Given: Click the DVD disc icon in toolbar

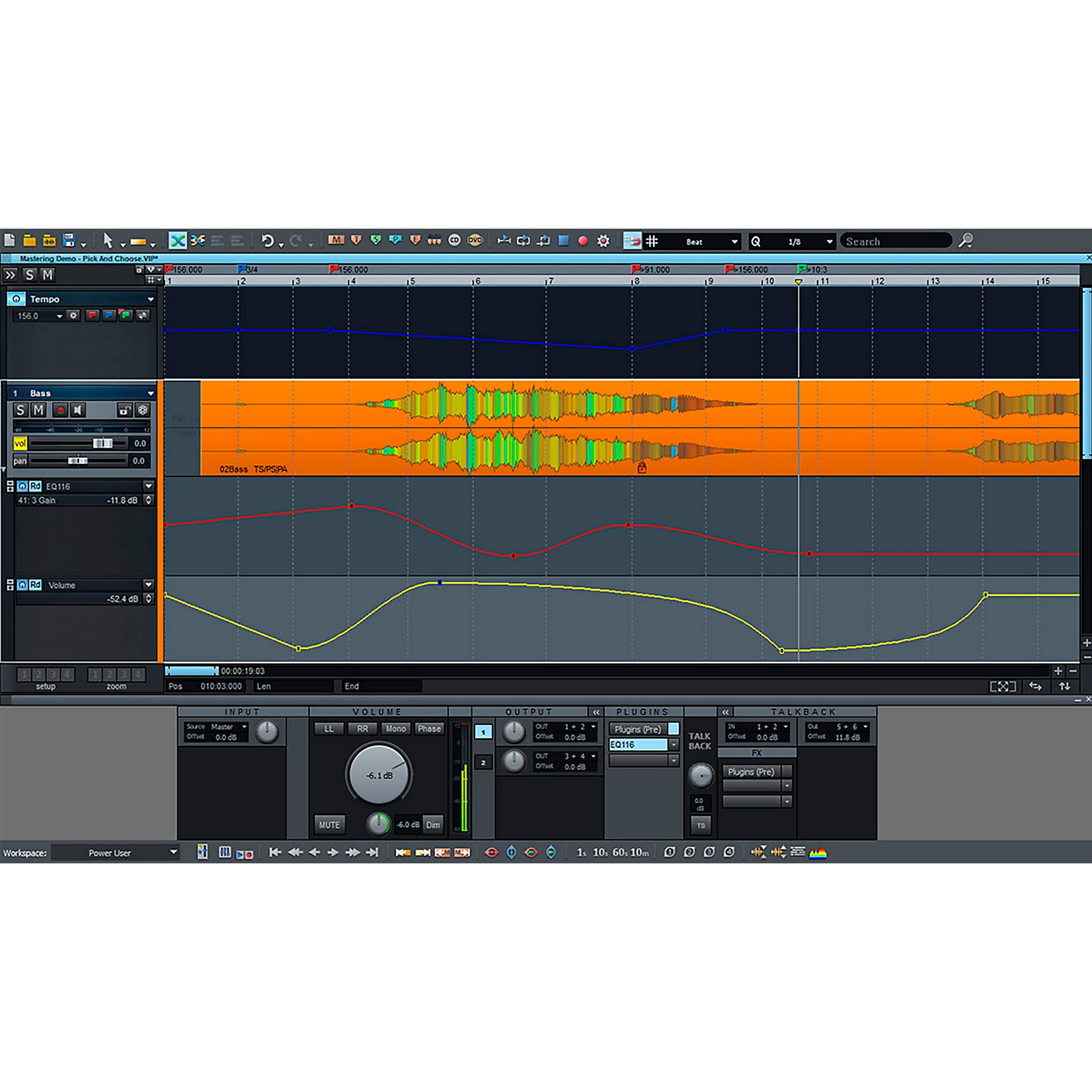Looking at the screenshot, I should click(x=475, y=240).
